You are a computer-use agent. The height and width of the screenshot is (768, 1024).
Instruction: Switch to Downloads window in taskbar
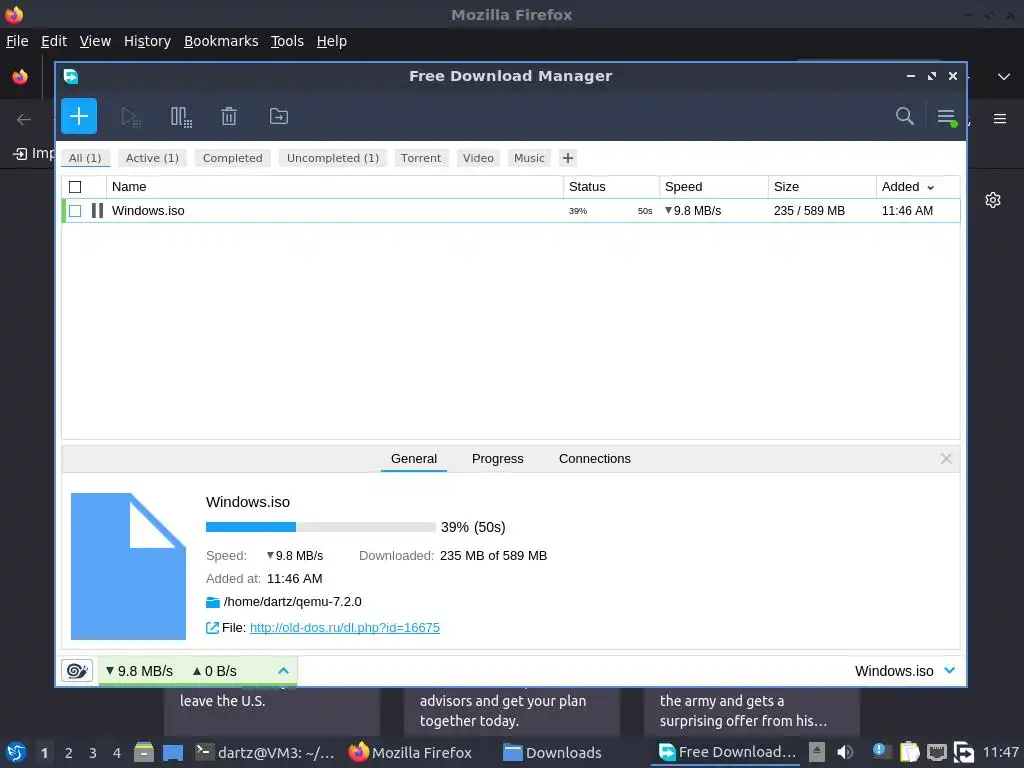coord(552,753)
